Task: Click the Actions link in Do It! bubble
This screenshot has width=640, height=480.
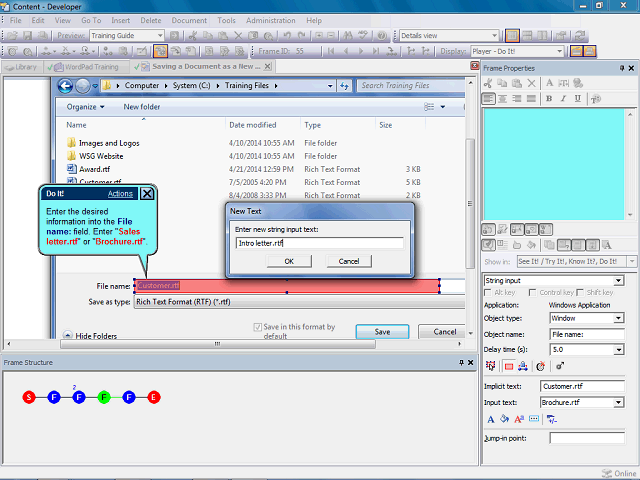Action: tap(120, 193)
